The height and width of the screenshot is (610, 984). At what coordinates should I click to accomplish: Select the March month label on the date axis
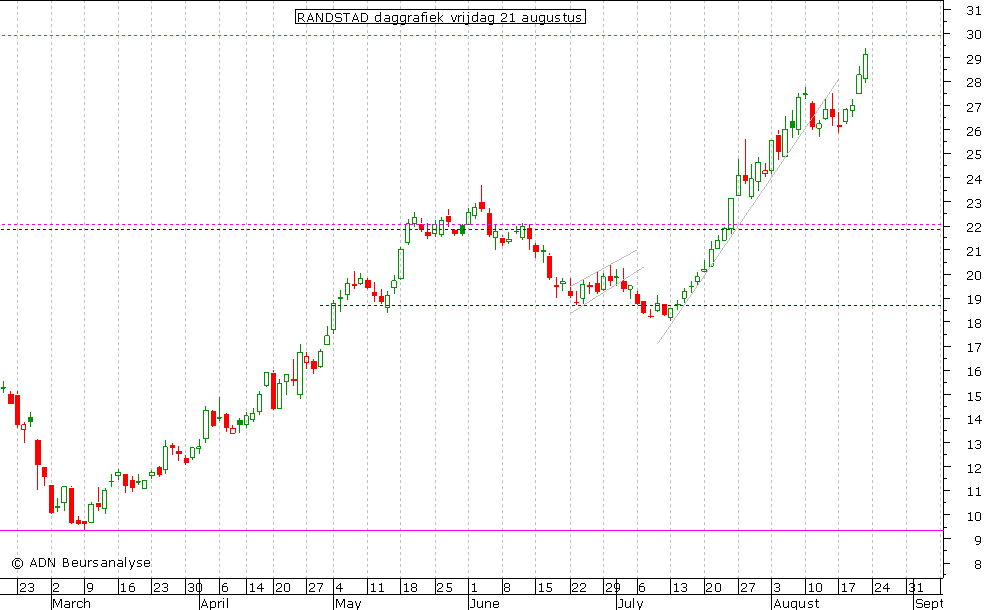tap(71, 603)
